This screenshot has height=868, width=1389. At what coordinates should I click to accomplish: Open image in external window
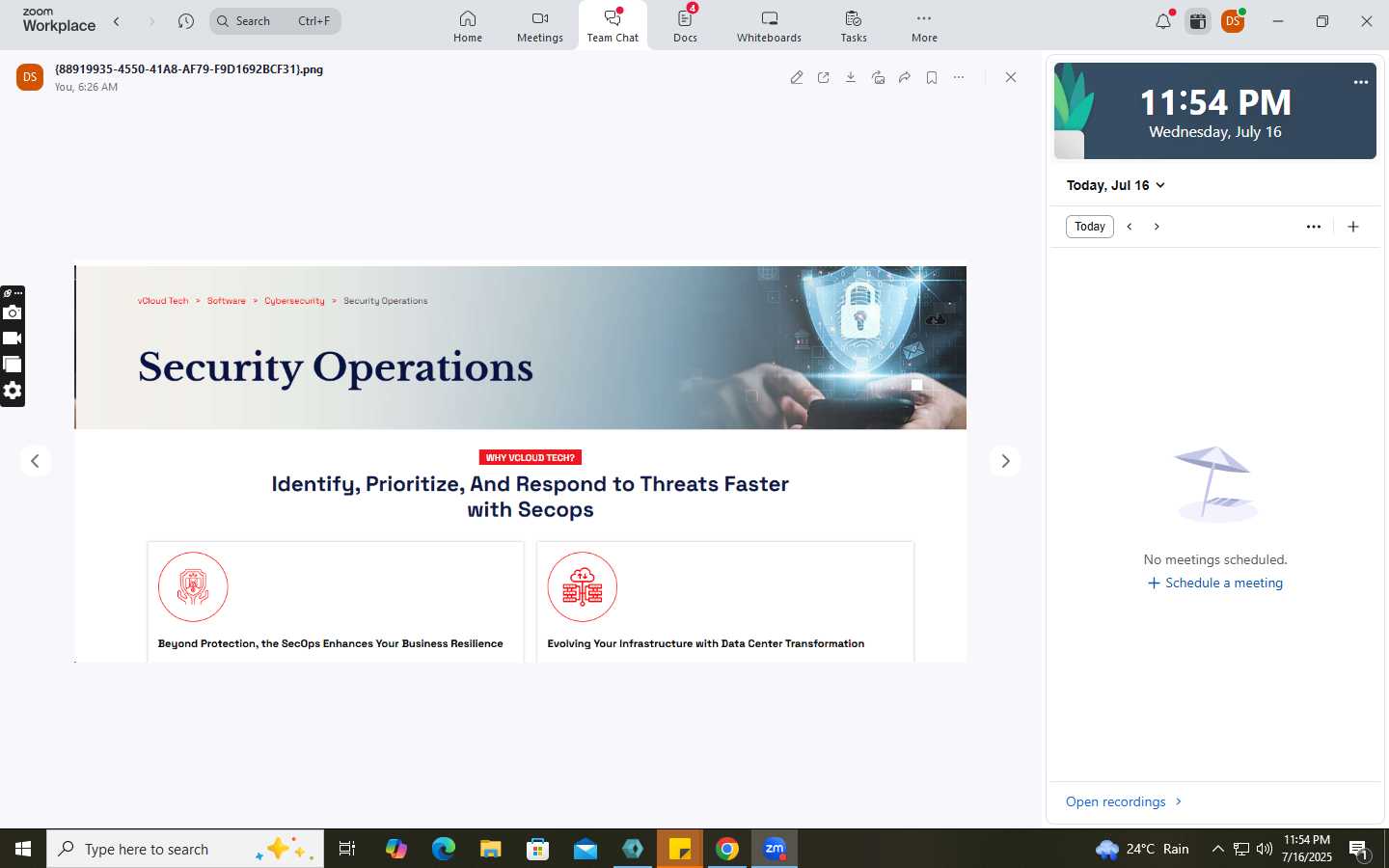(824, 77)
